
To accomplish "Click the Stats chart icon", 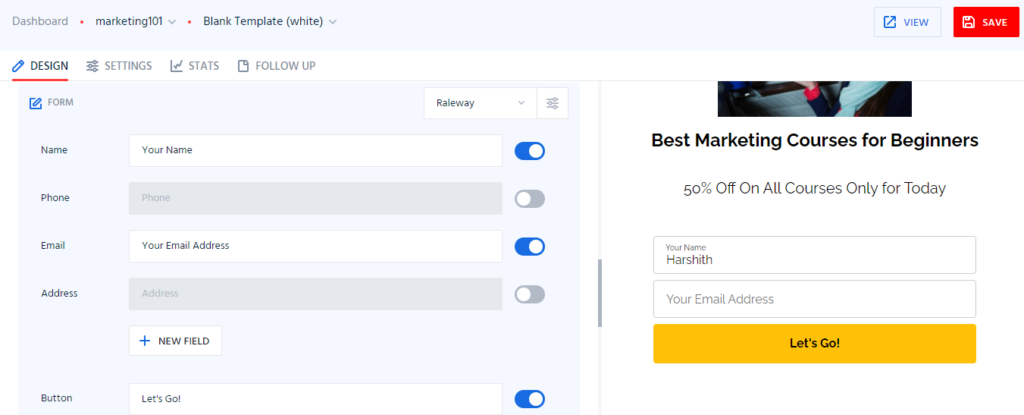I will (176, 66).
